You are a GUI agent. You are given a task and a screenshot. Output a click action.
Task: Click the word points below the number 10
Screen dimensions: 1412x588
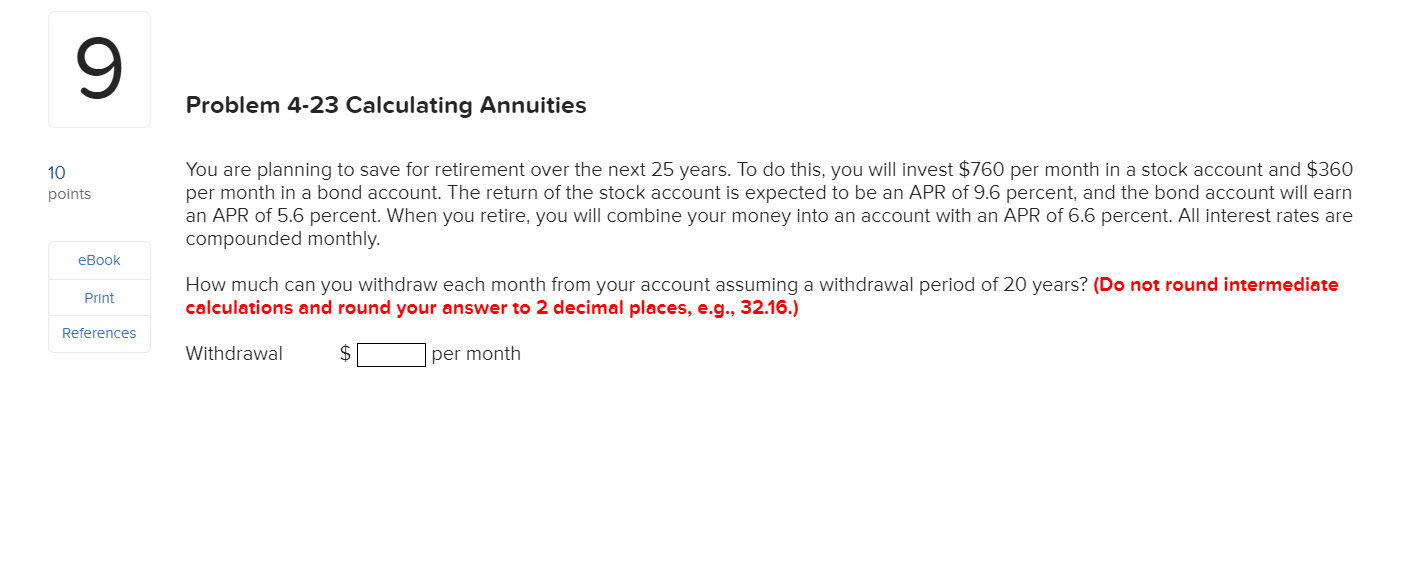click(x=68, y=194)
